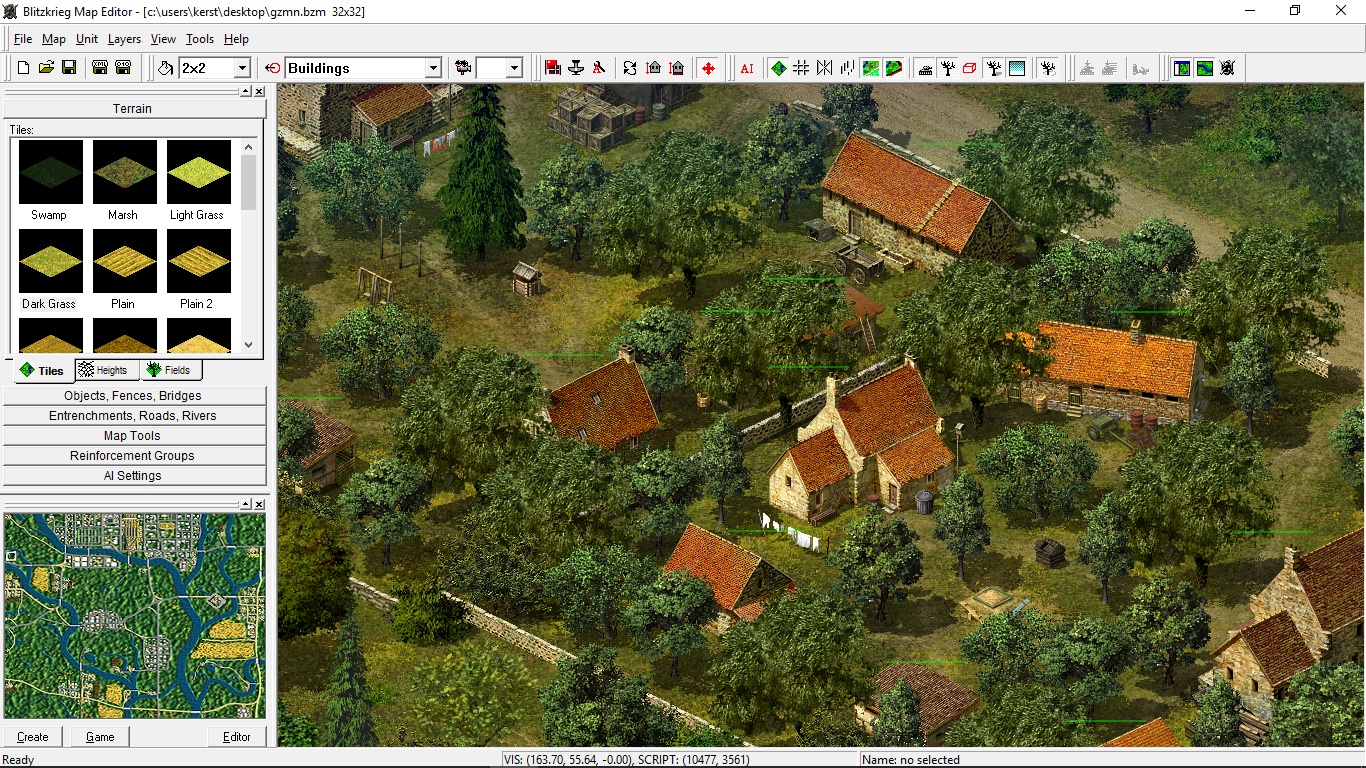The image size is (1366, 768).
Task: Open map file with folder icon
Action: (46, 68)
